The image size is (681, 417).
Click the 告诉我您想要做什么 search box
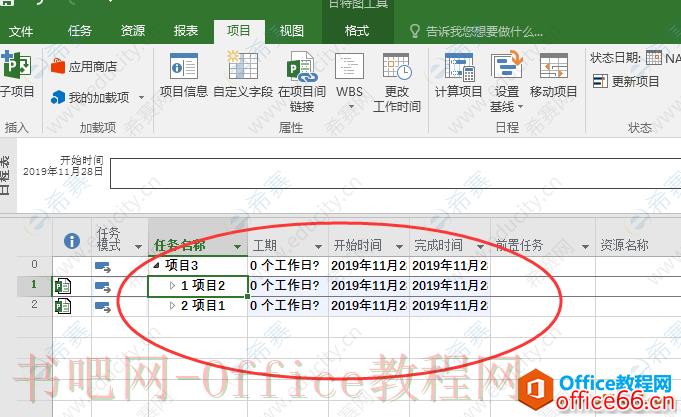pyautogui.click(x=476, y=31)
